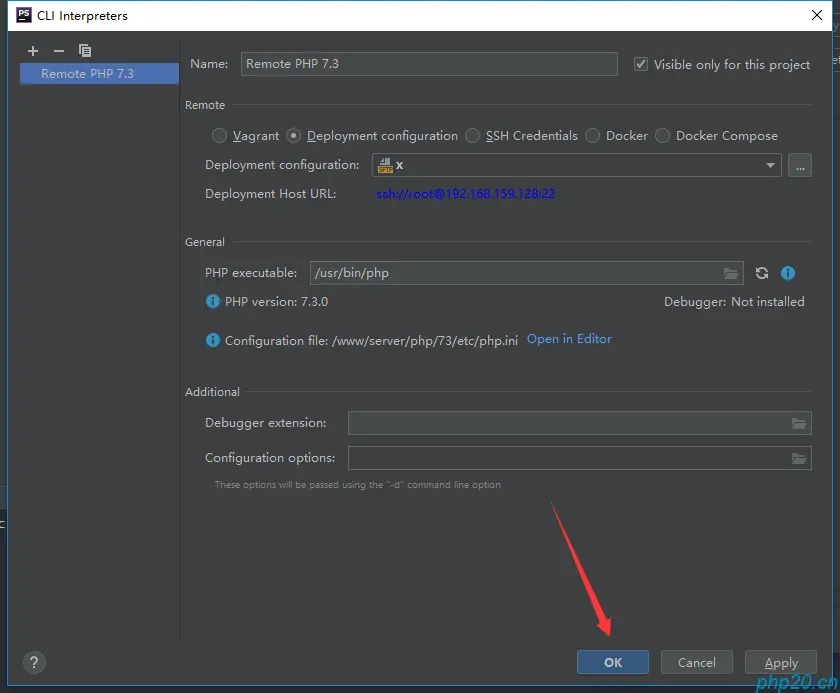Open the ssh://root@192.168.159.128:22 host link

tap(465, 194)
